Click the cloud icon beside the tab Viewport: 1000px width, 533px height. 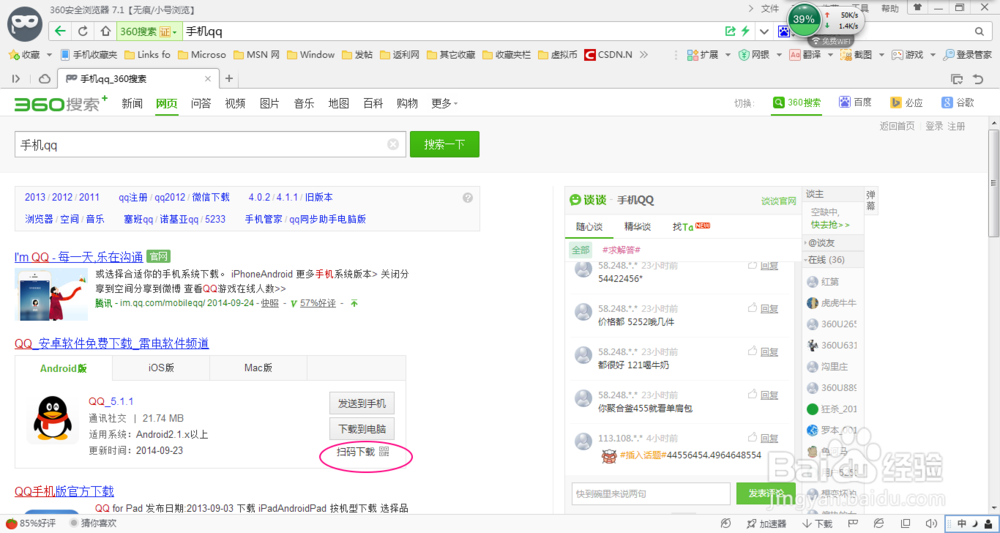tap(45, 79)
